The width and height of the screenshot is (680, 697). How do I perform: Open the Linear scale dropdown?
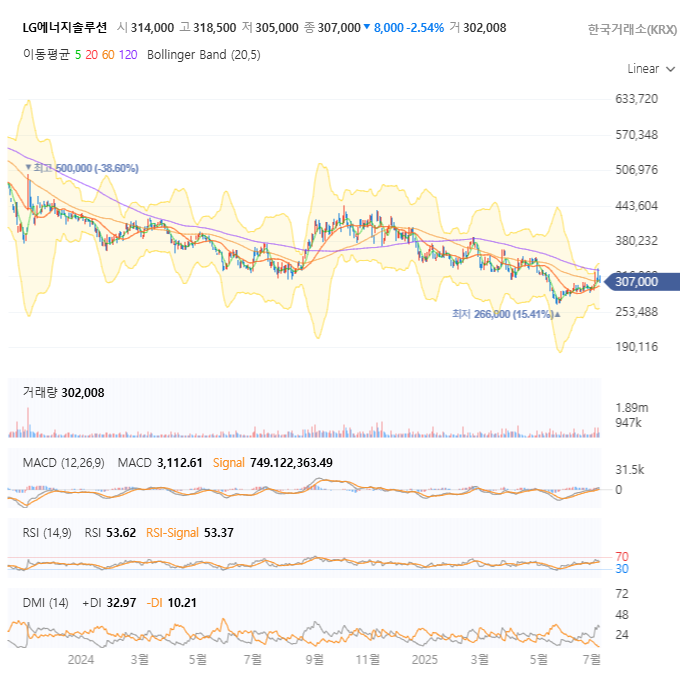tap(651, 69)
